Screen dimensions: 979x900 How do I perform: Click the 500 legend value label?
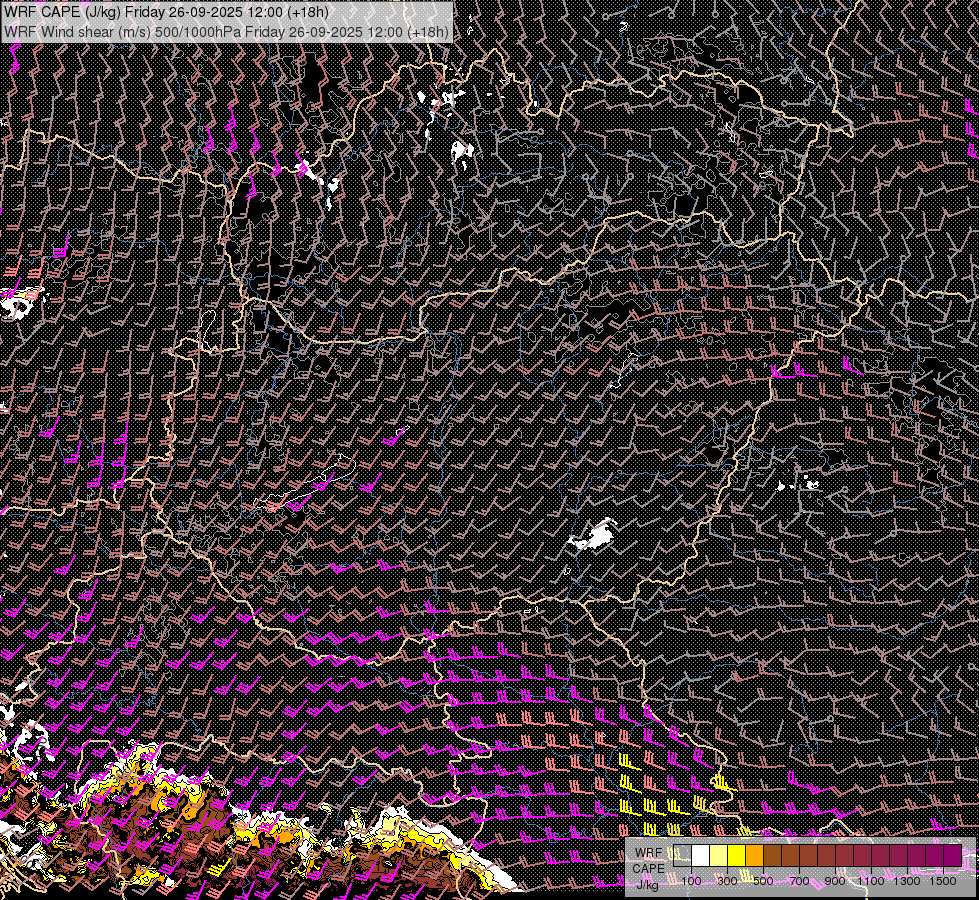click(x=764, y=881)
